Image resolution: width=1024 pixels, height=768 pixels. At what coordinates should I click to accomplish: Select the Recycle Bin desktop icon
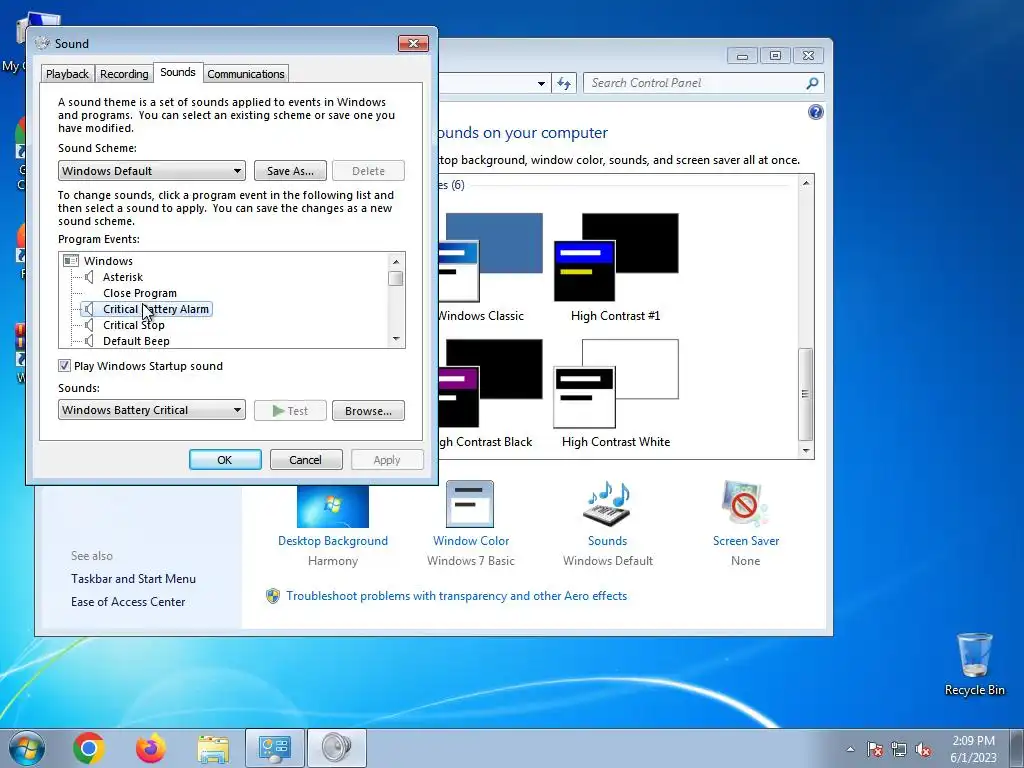click(x=974, y=664)
